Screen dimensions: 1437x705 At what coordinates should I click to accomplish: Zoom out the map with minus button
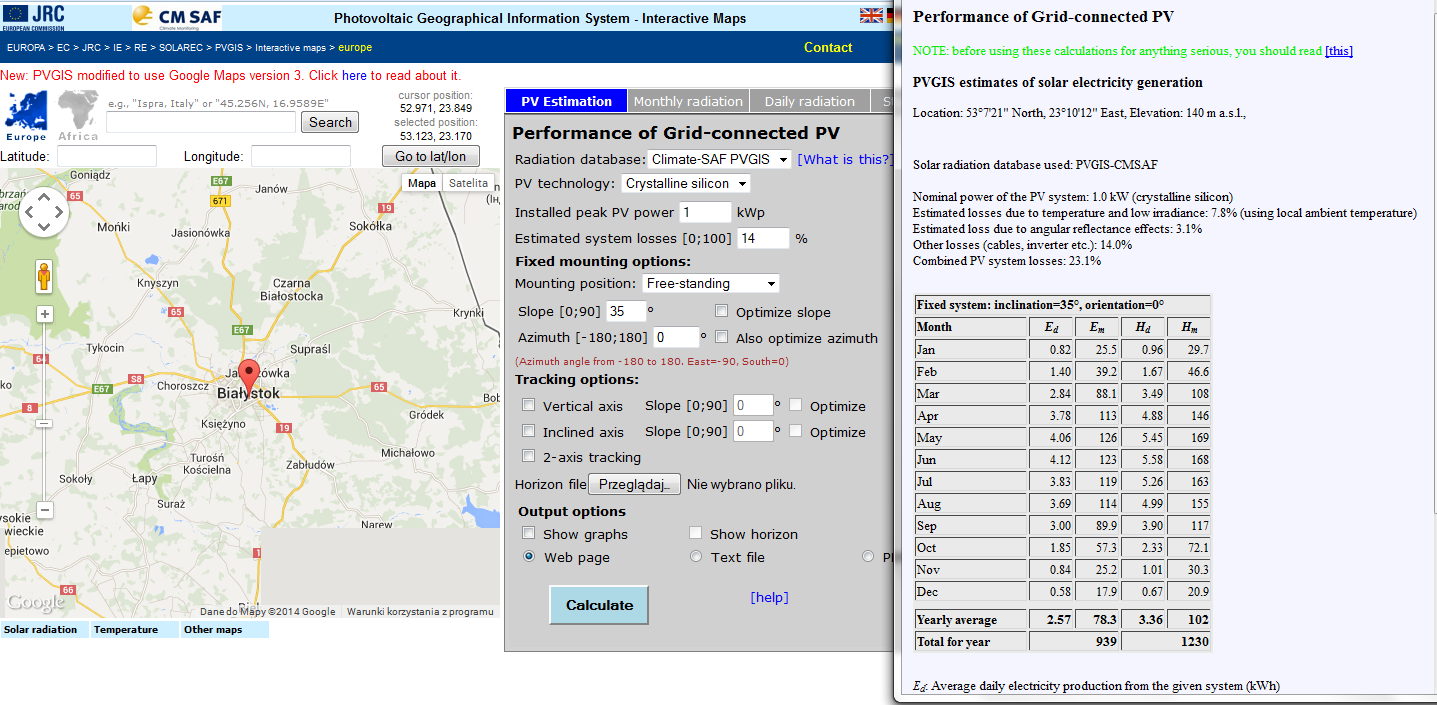44,510
